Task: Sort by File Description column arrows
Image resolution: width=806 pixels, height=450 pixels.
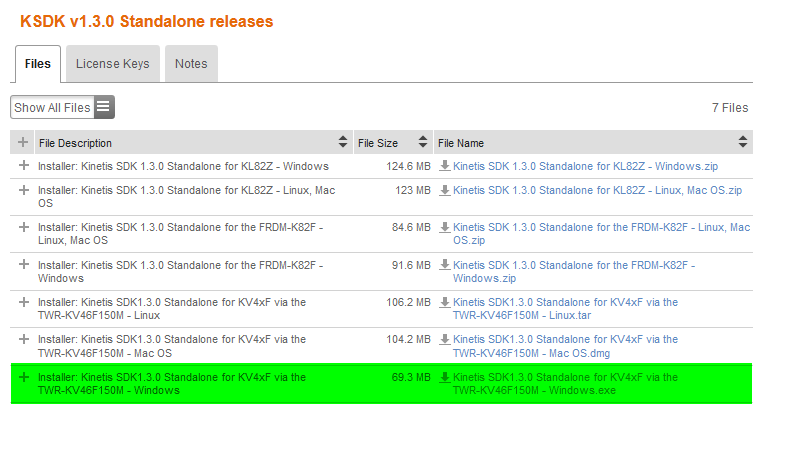Action: click(343, 142)
